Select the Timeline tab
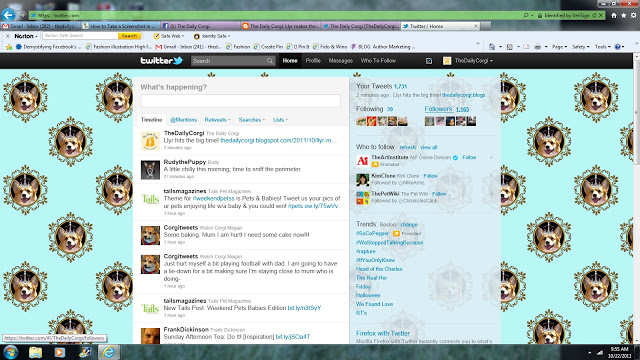Screen dimensions: 640x360 tap(151, 120)
